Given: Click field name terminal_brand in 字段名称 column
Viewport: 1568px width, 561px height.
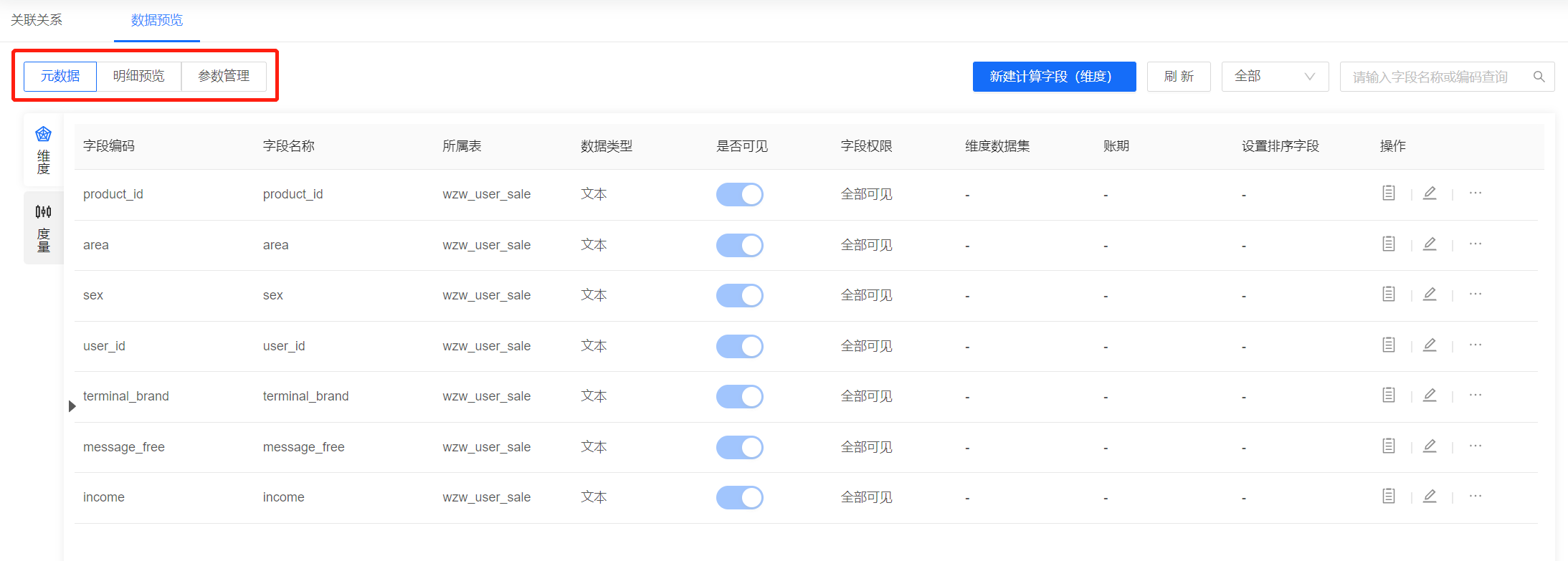Looking at the screenshot, I should pyautogui.click(x=305, y=396).
